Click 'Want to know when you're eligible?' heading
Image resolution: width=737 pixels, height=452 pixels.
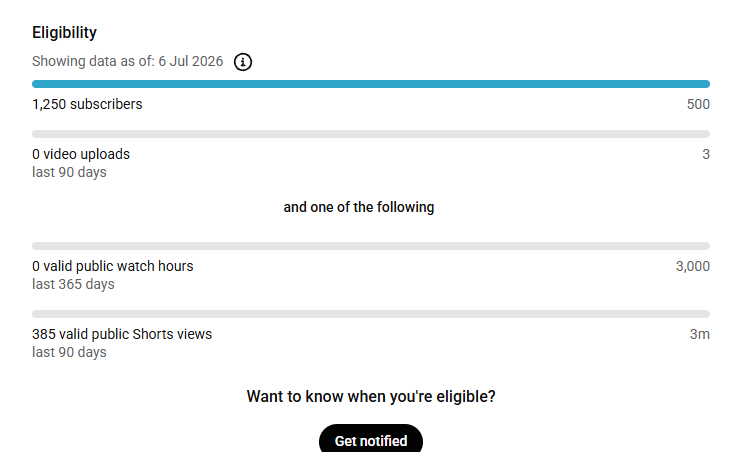click(x=371, y=397)
